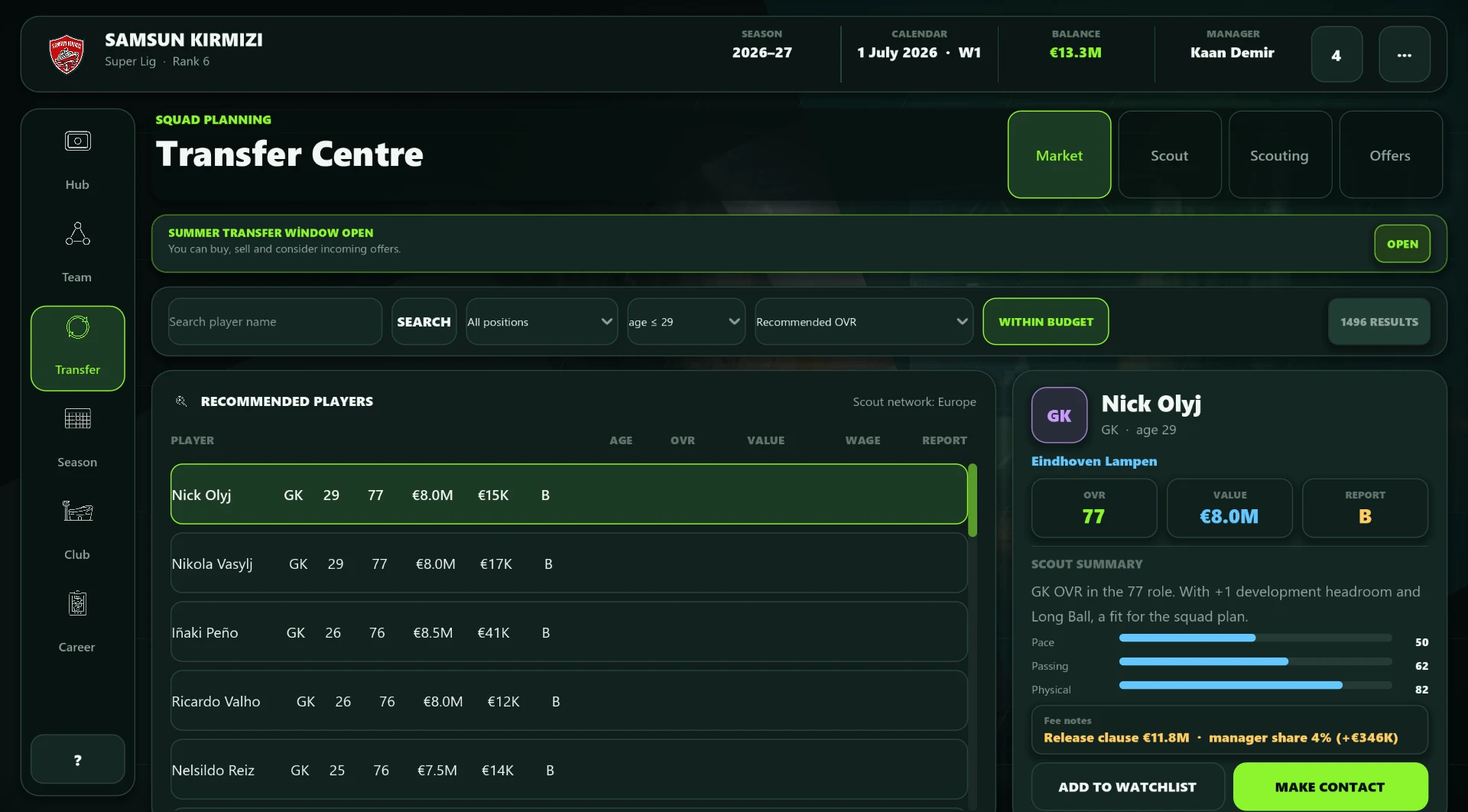Open the Season calendar icon
The width and height of the screenshot is (1468, 812).
tap(77, 419)
